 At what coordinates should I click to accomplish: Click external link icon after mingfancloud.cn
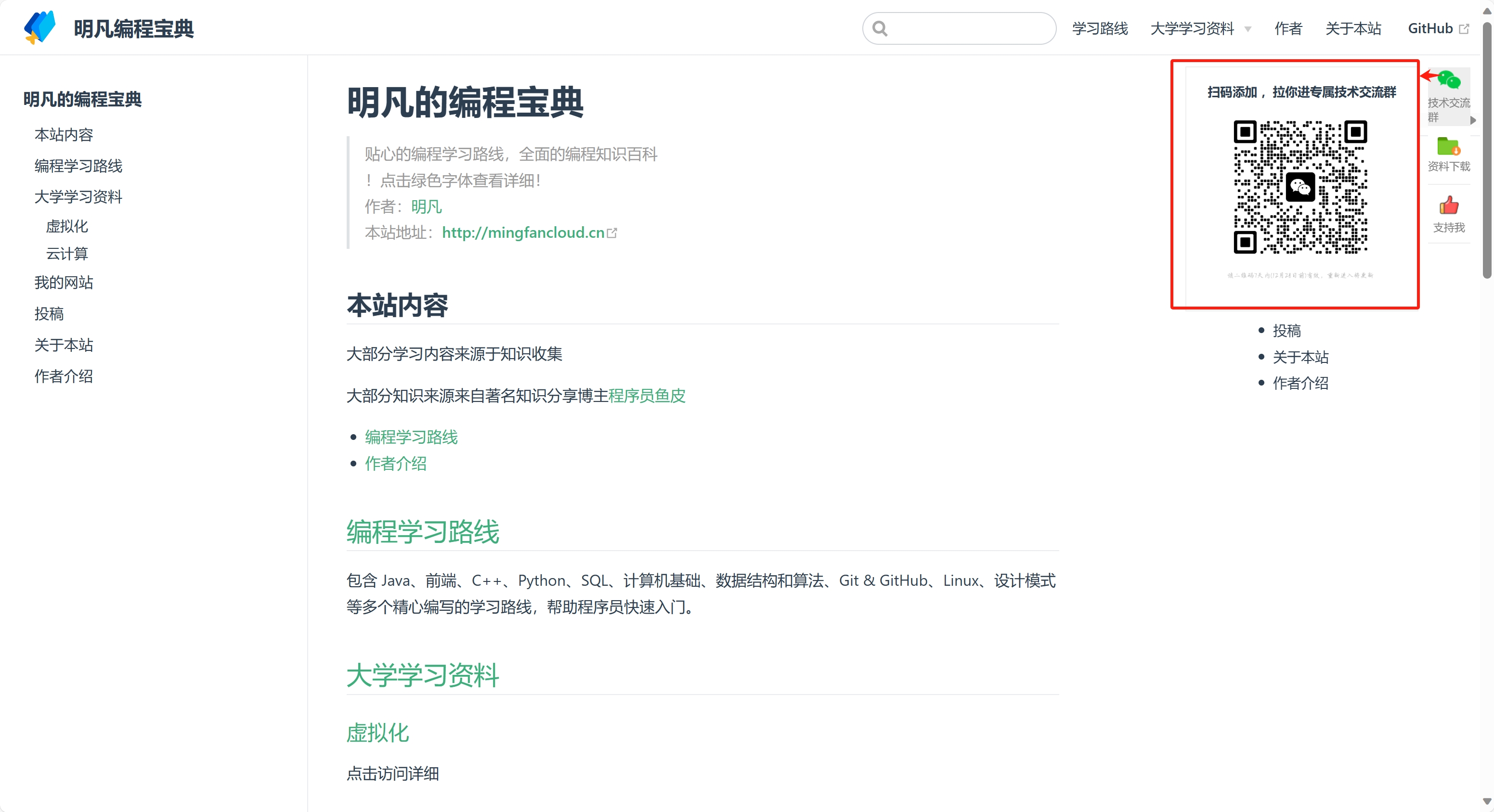pos(612,233)
